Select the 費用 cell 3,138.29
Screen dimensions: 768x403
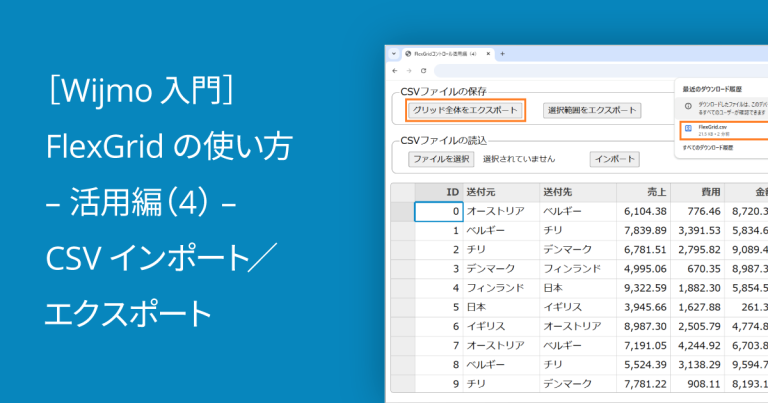[x=697, y=364]
